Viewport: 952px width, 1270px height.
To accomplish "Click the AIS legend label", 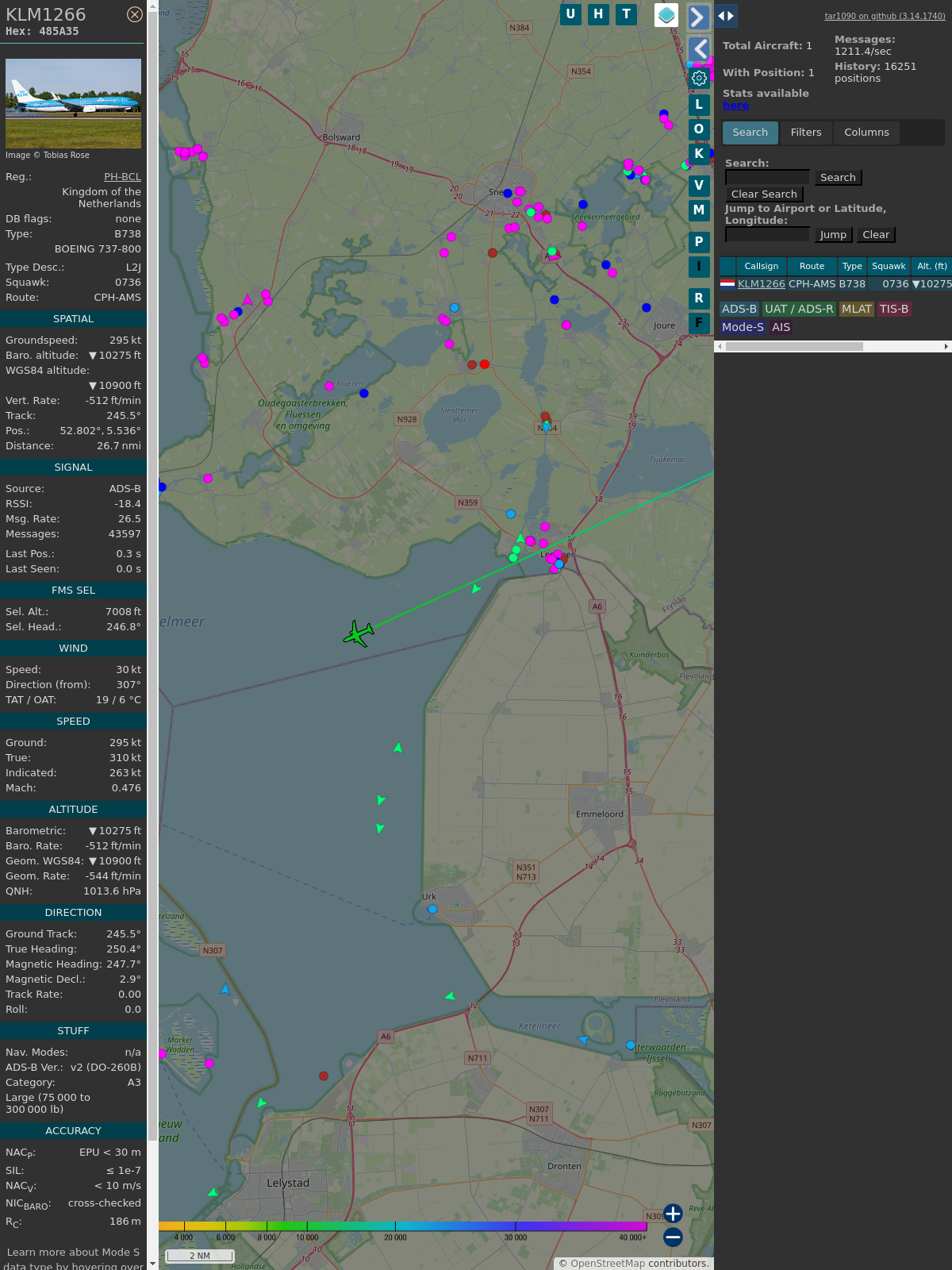I will click(x=781, y=328).
